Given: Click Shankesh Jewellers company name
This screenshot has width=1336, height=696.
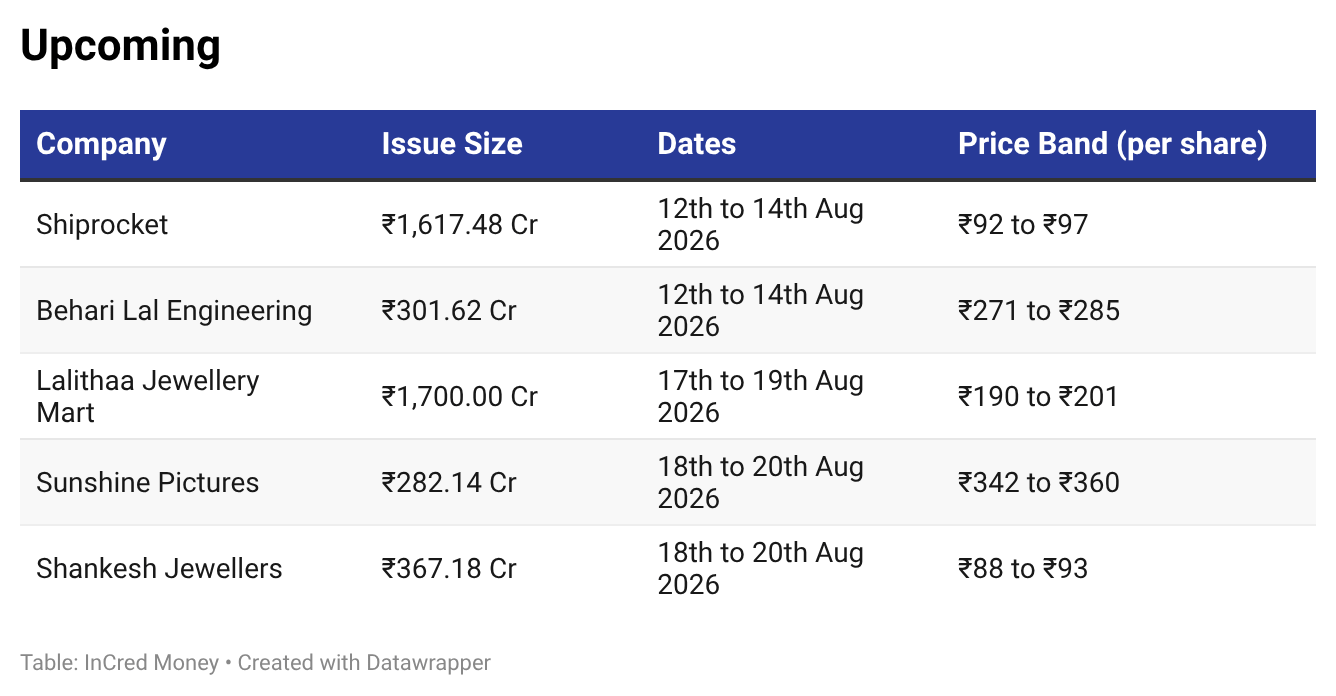Looking at the screenshot, I should tap(160, 569).
